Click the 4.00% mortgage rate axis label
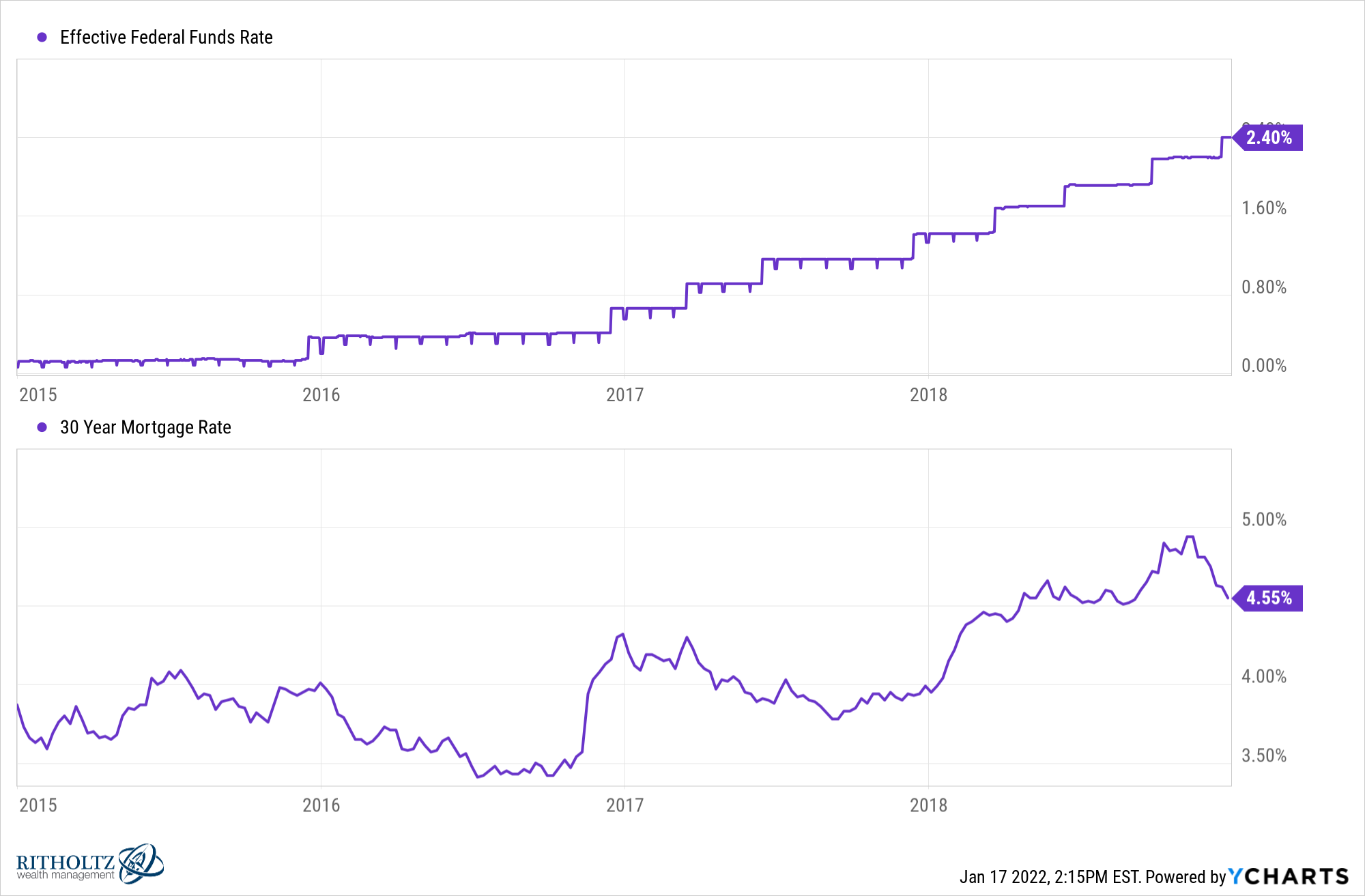Viewport: 1365px width, 896px height. pos(1264,677)
